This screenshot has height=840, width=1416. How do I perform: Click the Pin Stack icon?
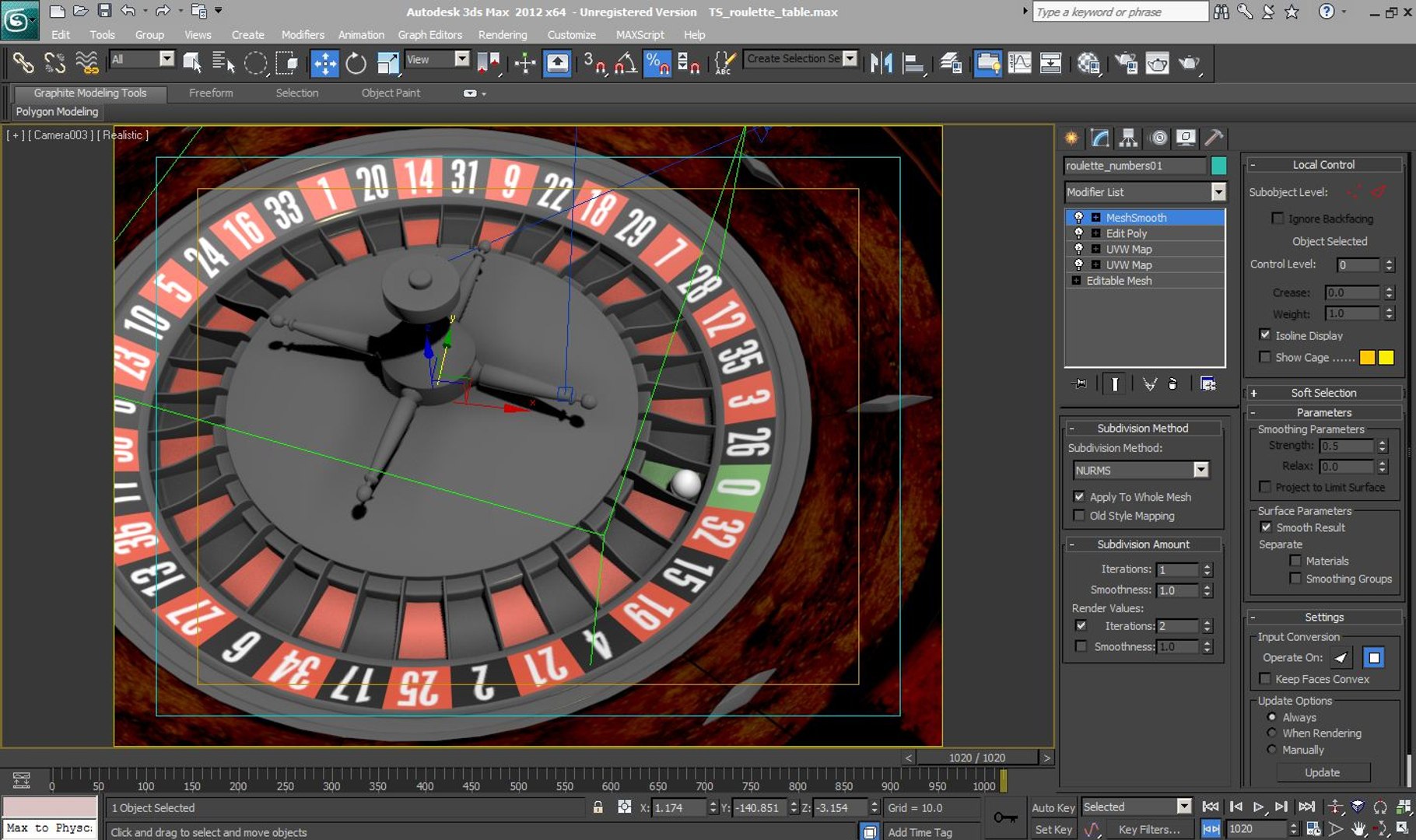click(x=1080, y=383)
